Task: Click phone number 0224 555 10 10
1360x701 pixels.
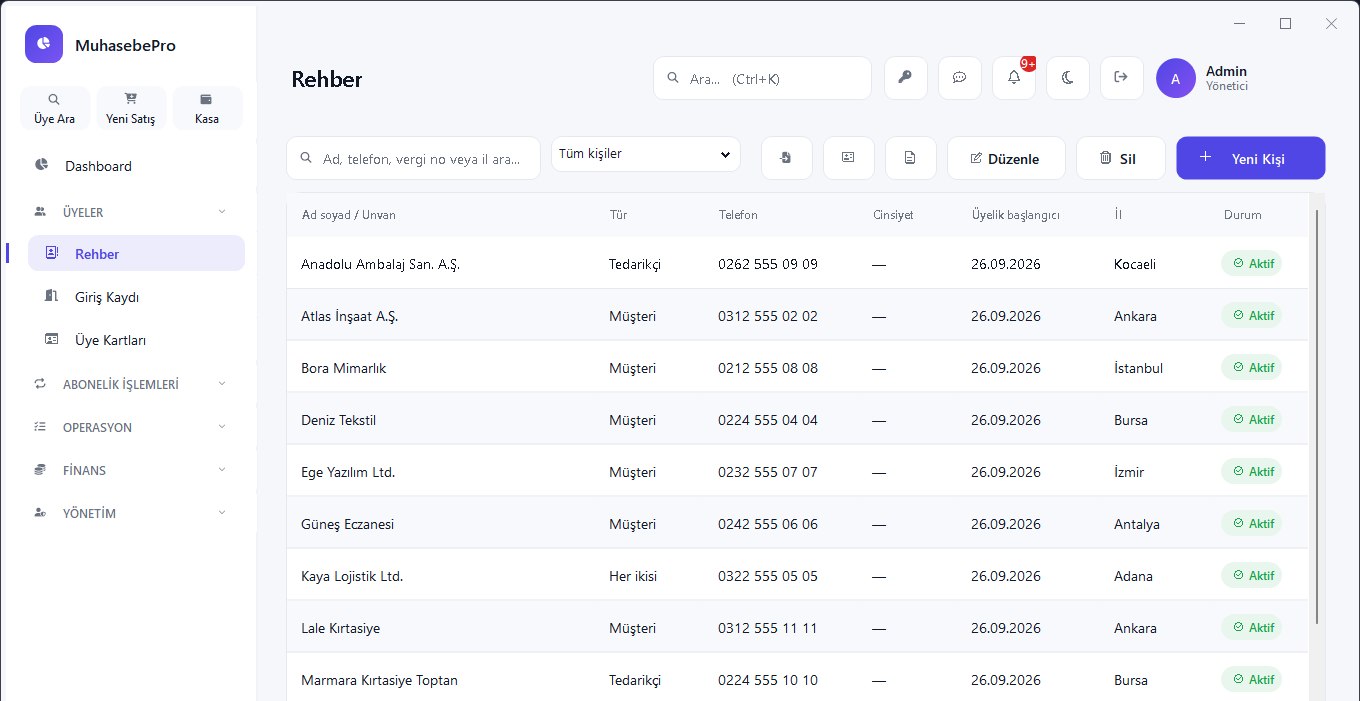Action: 768,680
